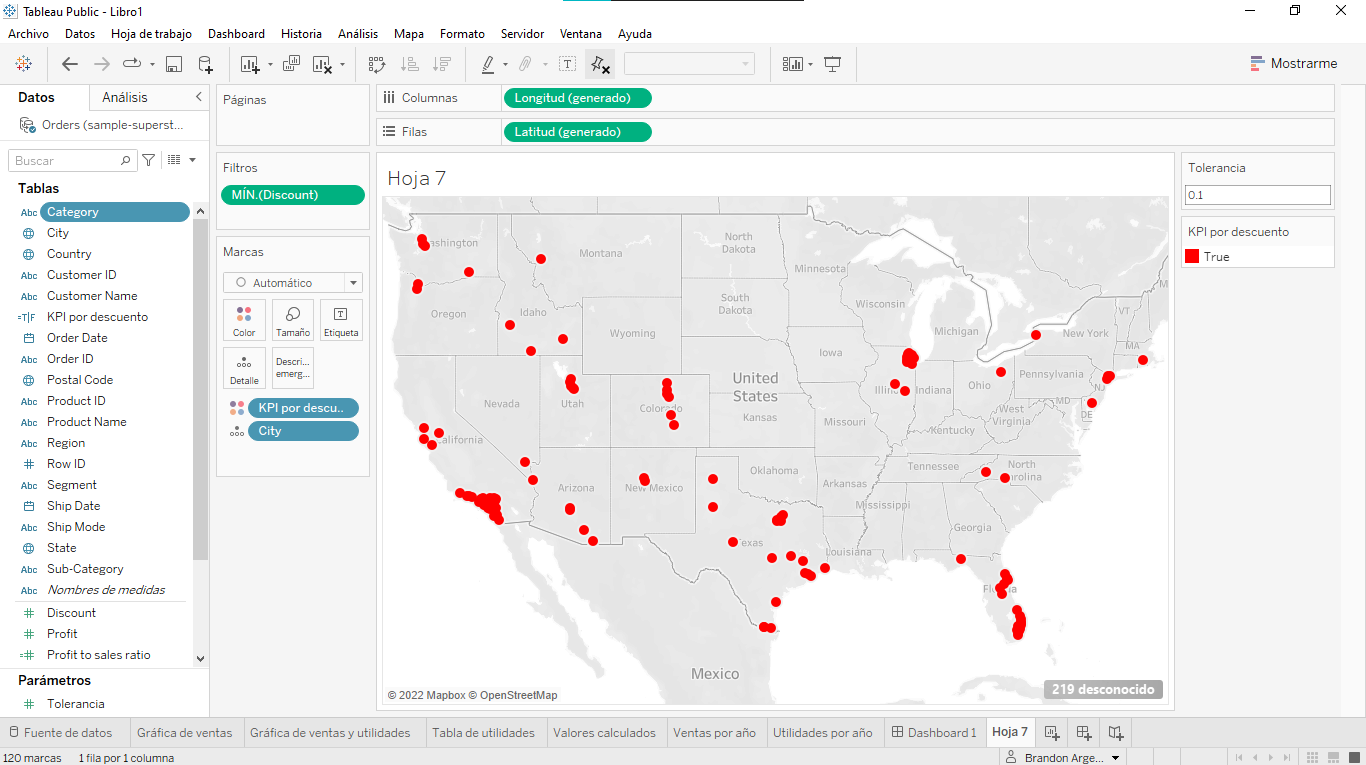Click the undo back arrow
This screenshot has width=1366, height=765.
click(x=70, y=64)
